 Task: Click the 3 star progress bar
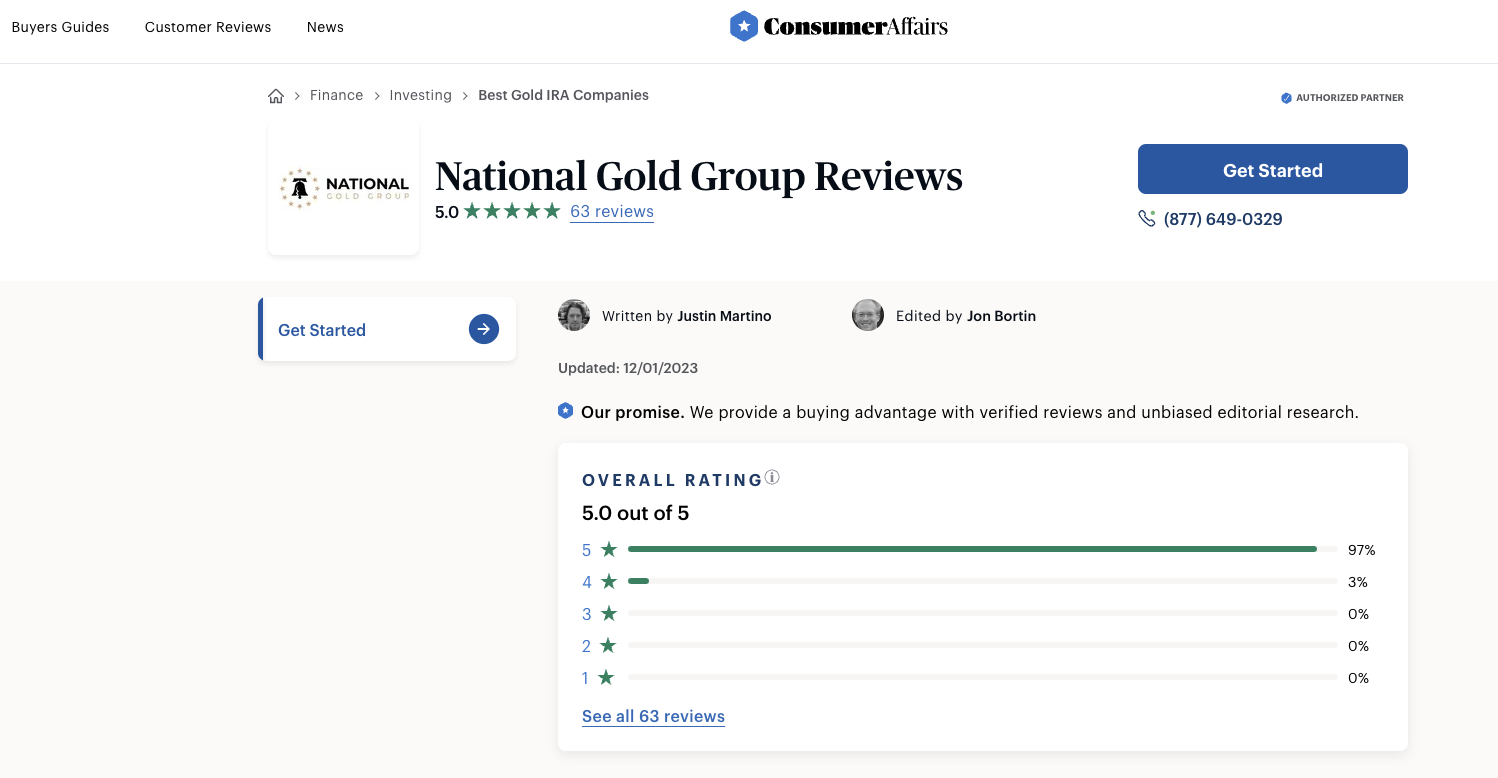click(x=983, y=613)
